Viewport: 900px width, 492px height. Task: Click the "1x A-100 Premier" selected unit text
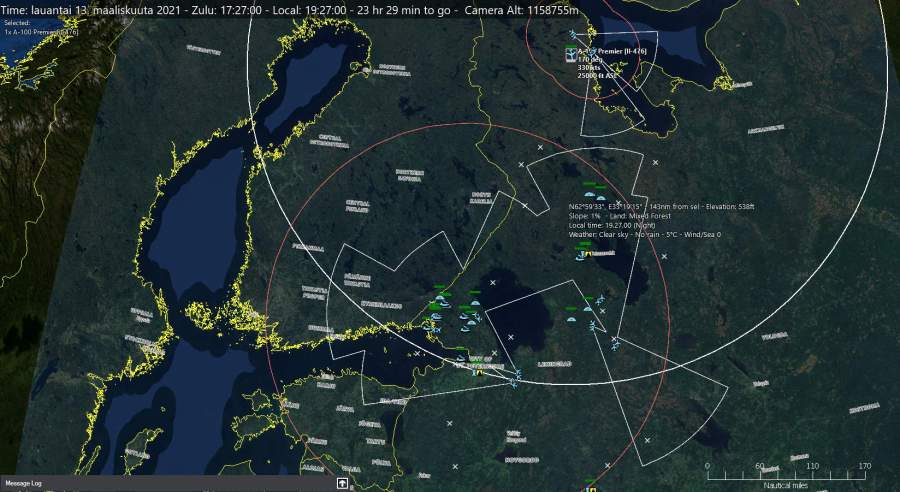point(40,31)
